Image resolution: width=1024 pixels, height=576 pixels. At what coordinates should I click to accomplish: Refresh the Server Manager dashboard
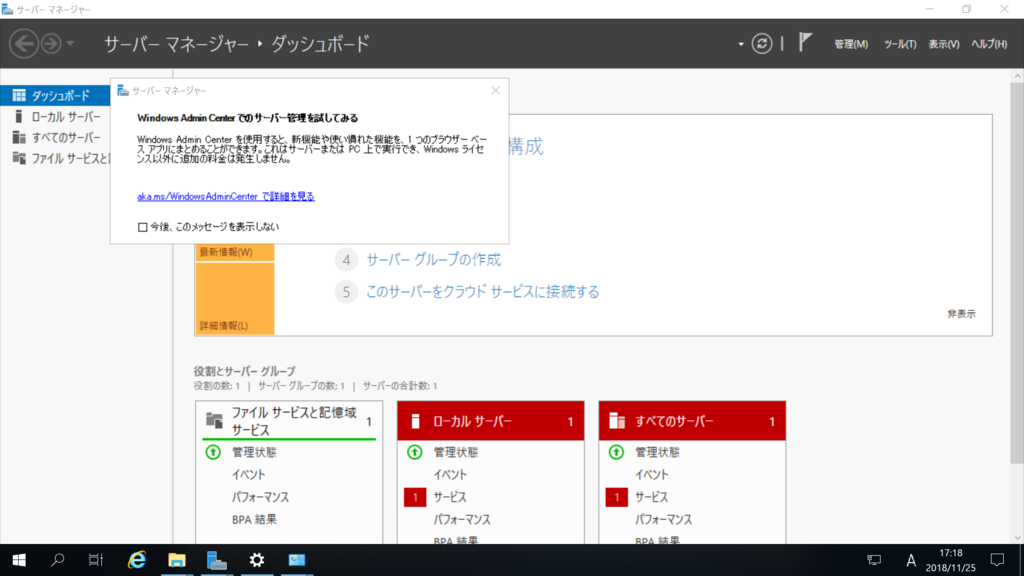pyautogui.click(x=761, y=44)
